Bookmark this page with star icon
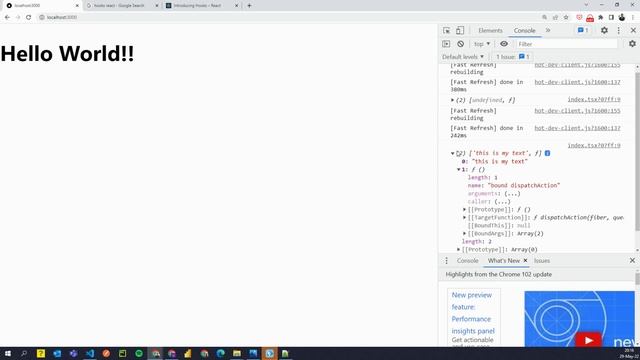Screen dimensions: 640x360 566,17
